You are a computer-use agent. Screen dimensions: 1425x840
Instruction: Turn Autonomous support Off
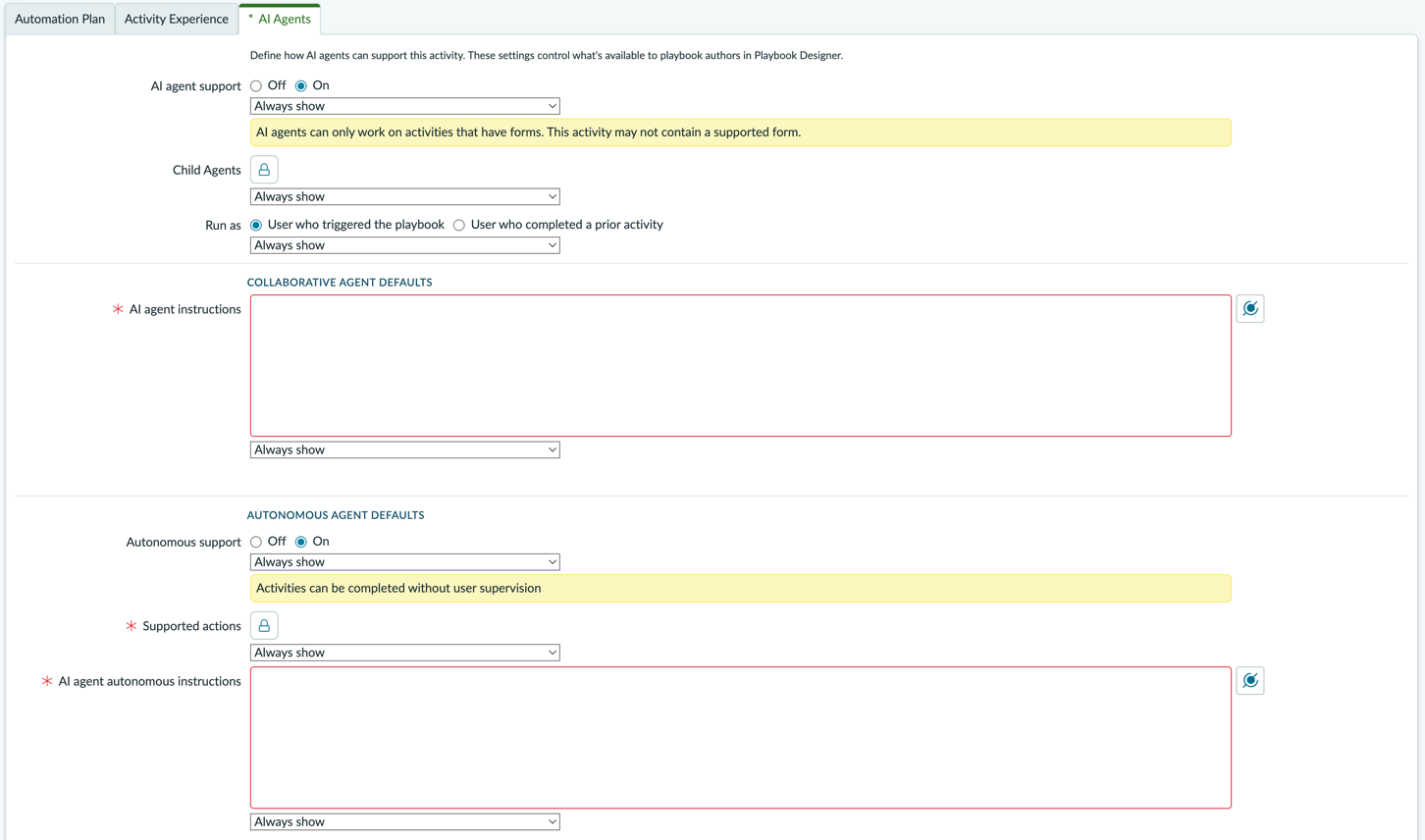[x=256, y=542]
